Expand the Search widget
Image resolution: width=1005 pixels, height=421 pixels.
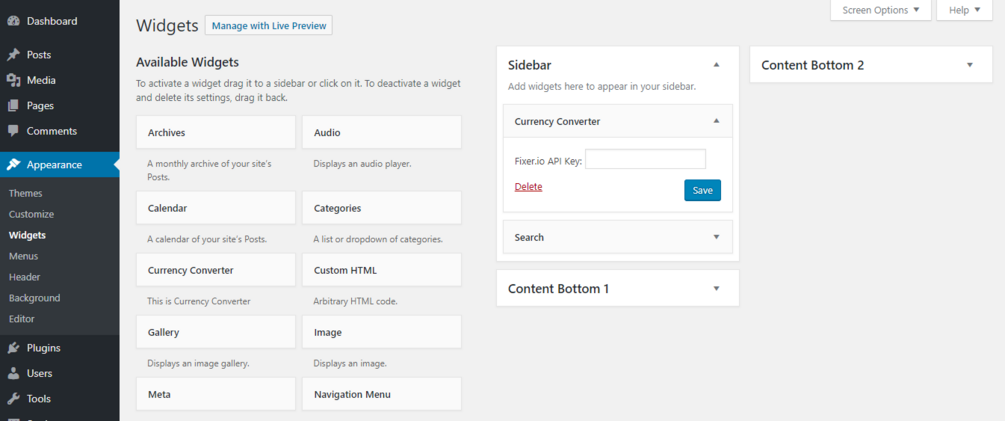click(716, 237)
